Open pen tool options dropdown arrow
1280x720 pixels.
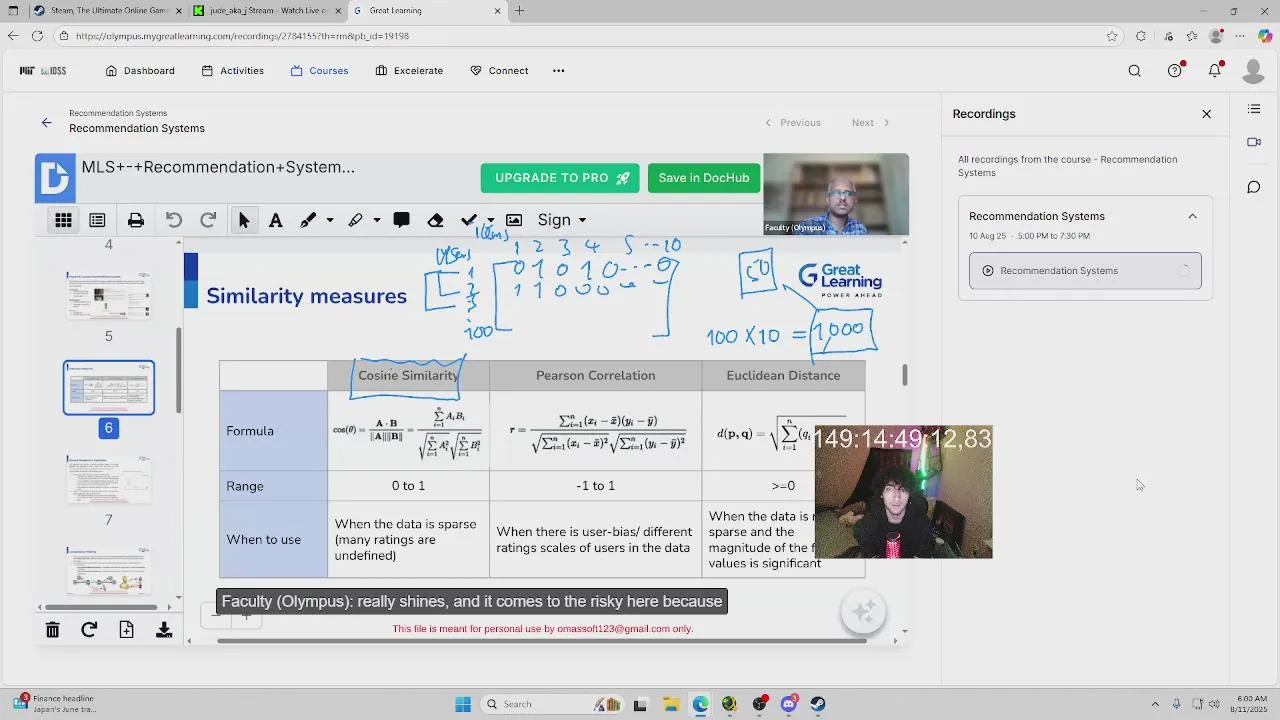click(x=330, y=220)
